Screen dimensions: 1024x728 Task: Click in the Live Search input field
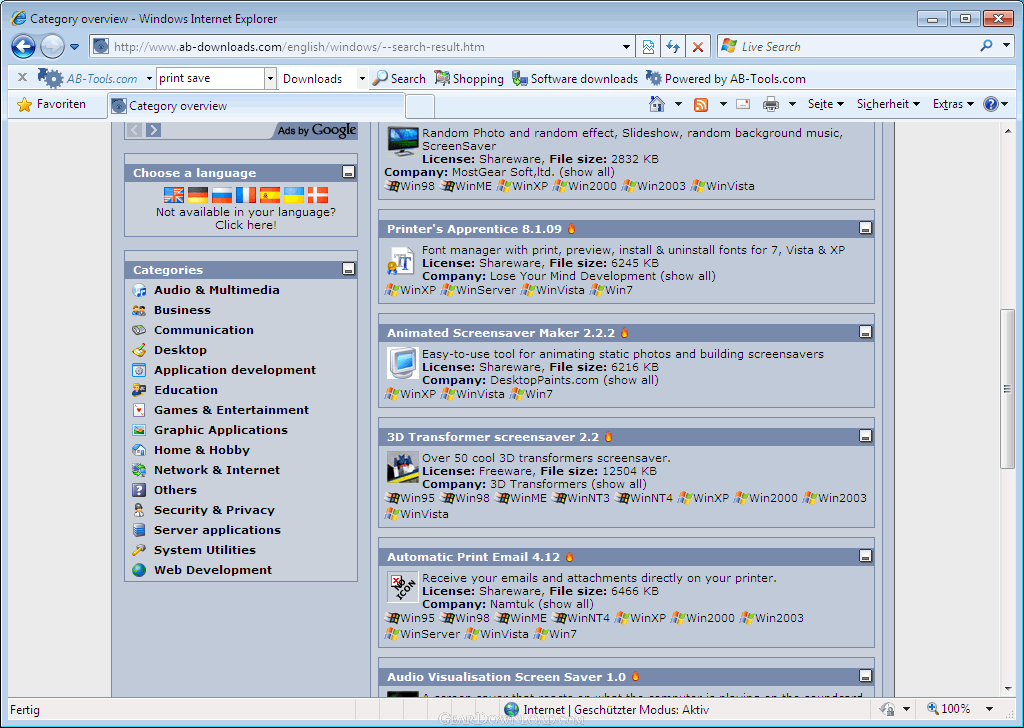(858, 46)
